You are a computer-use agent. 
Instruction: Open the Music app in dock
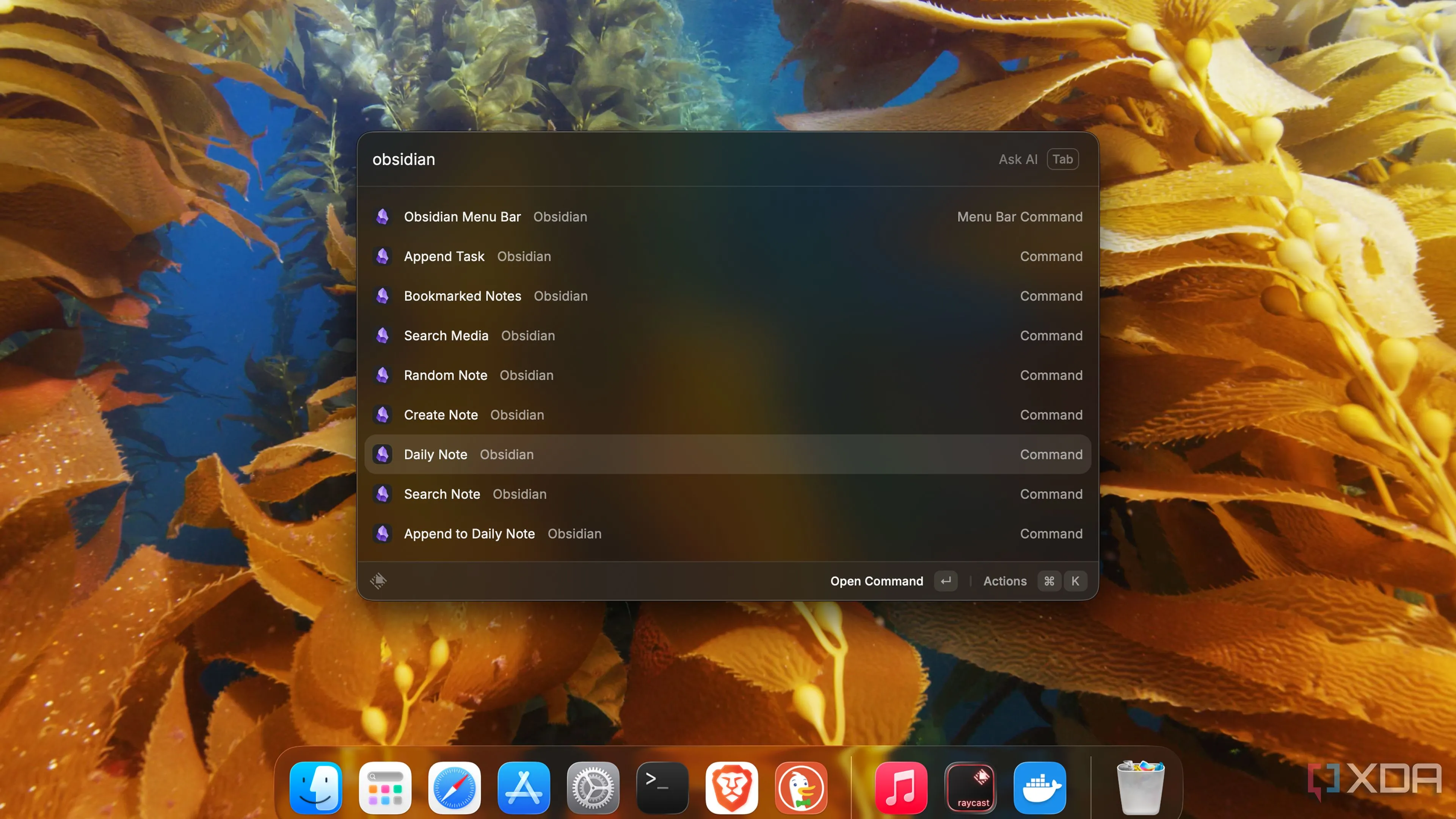(x=901, y=788)
